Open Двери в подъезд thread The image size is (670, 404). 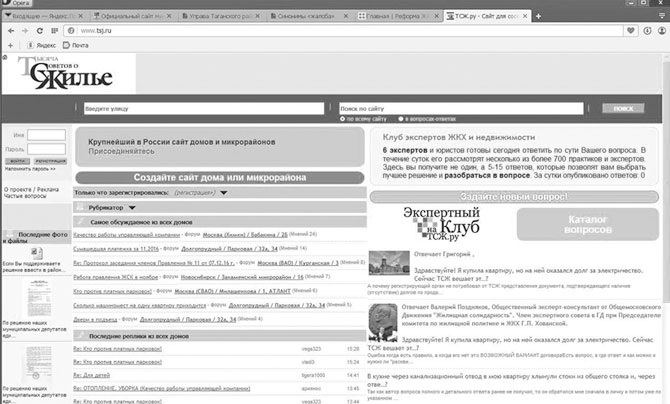pyautogui.click(x=95, y=319)
